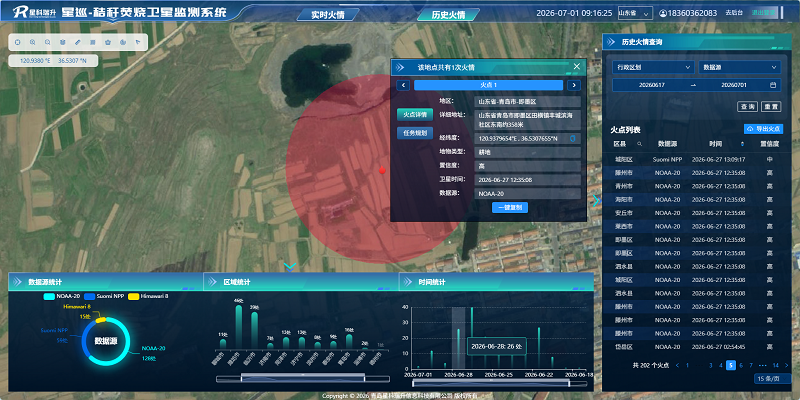The height and width of the screenshot is (400, 800).
Task: Click the calendar icon in date range
Action: coord(772,85)
